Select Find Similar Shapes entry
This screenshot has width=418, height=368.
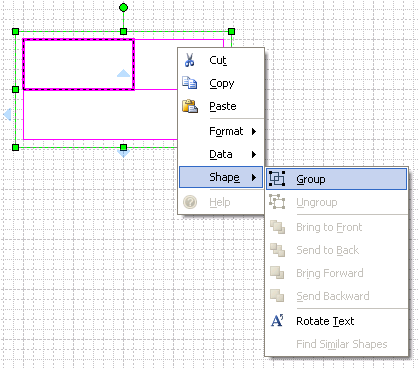pyautogui.click(x=337, y=344)
